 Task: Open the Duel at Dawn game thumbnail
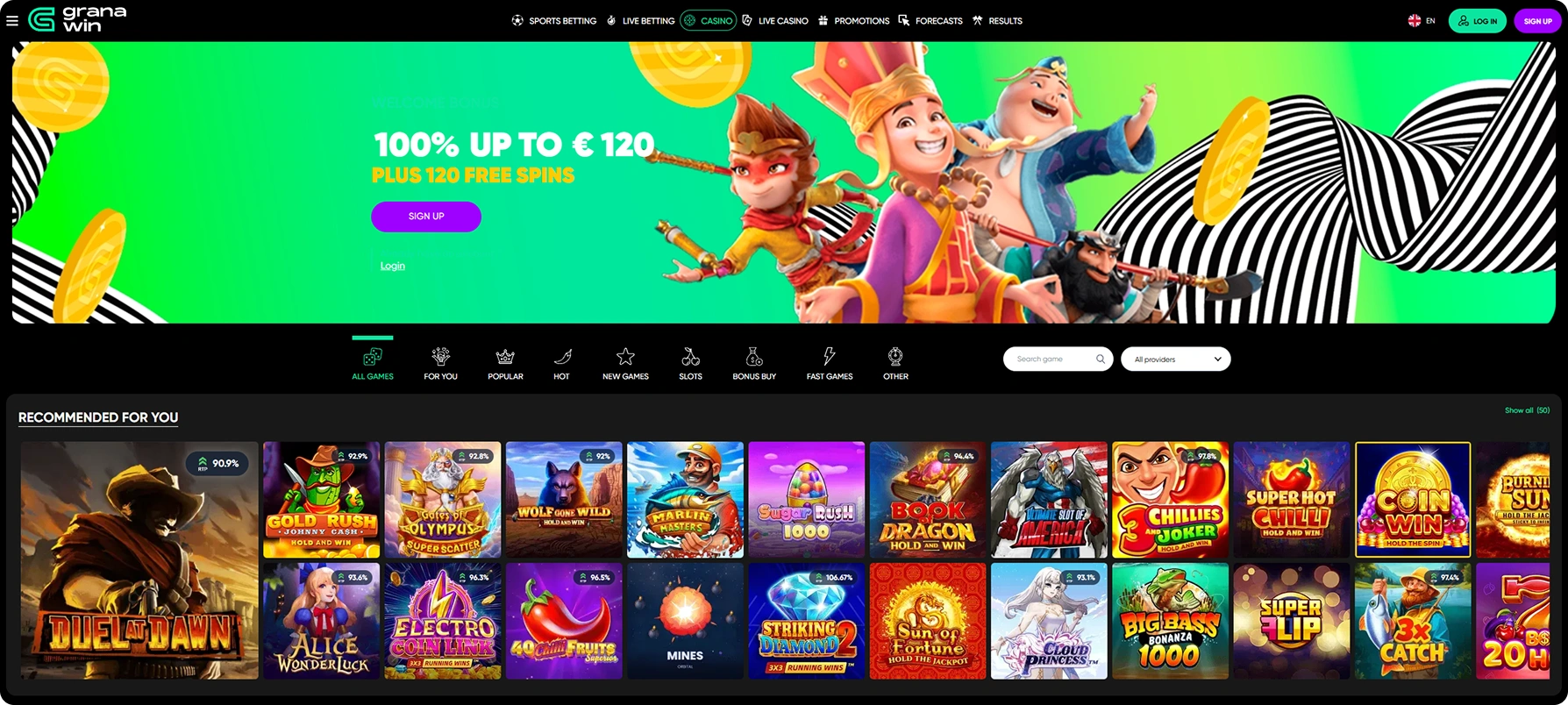(x=139, y=560)
